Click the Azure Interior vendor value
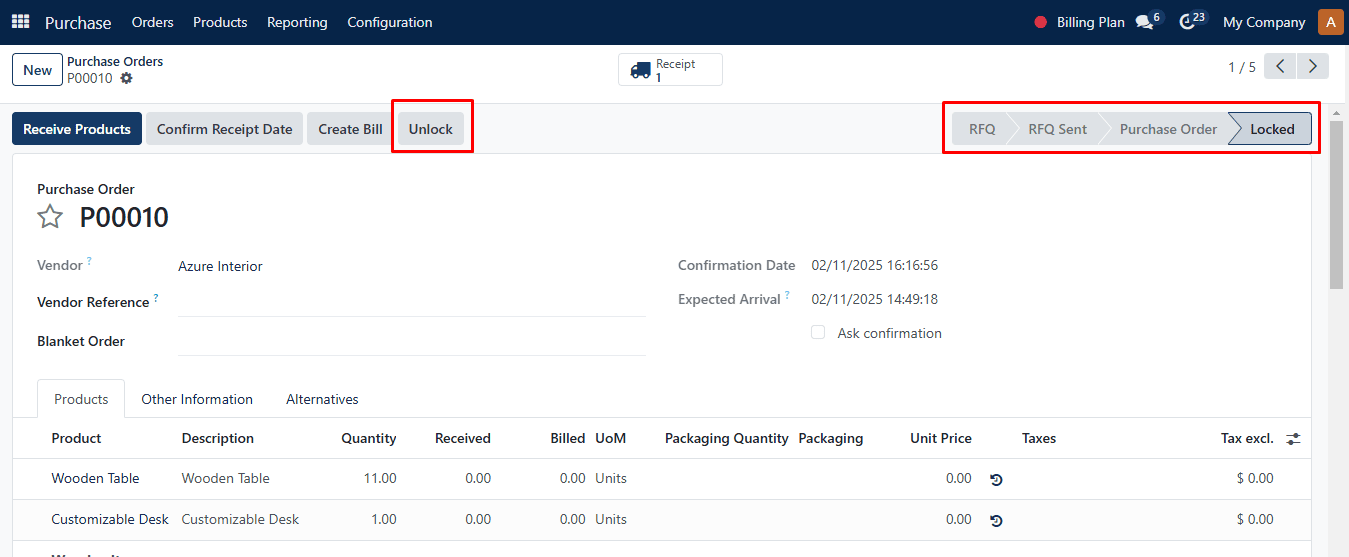This screenshot has height=557, width=1349. point(220,266)
